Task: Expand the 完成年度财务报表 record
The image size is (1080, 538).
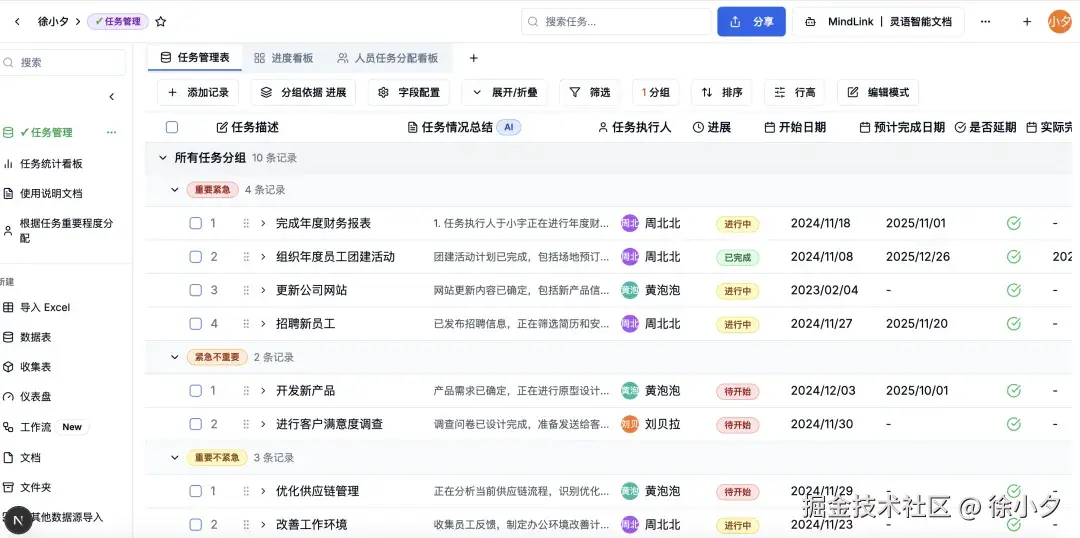Action: pos(262,223)
